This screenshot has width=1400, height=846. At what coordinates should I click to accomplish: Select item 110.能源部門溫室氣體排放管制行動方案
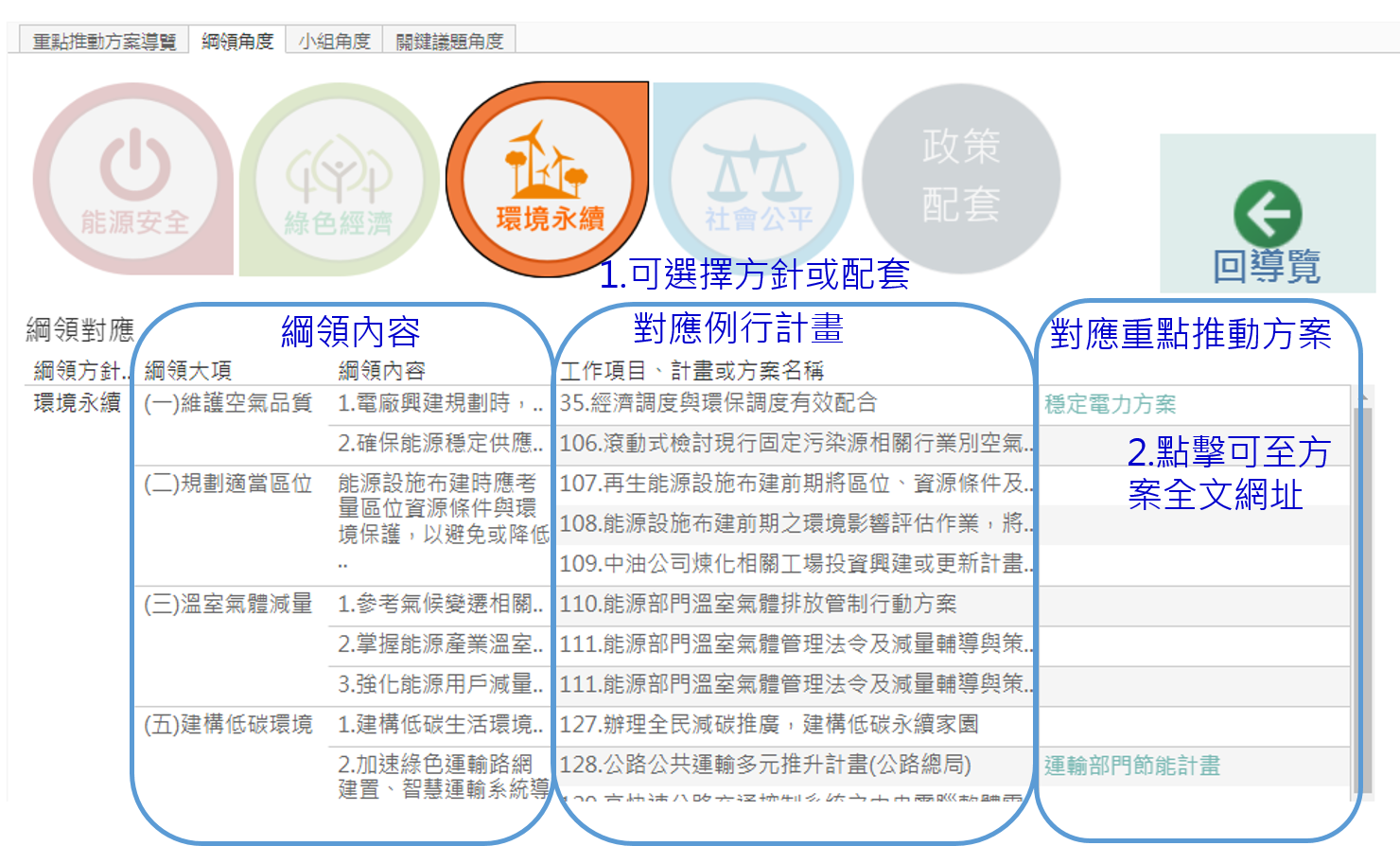(758, 604)
